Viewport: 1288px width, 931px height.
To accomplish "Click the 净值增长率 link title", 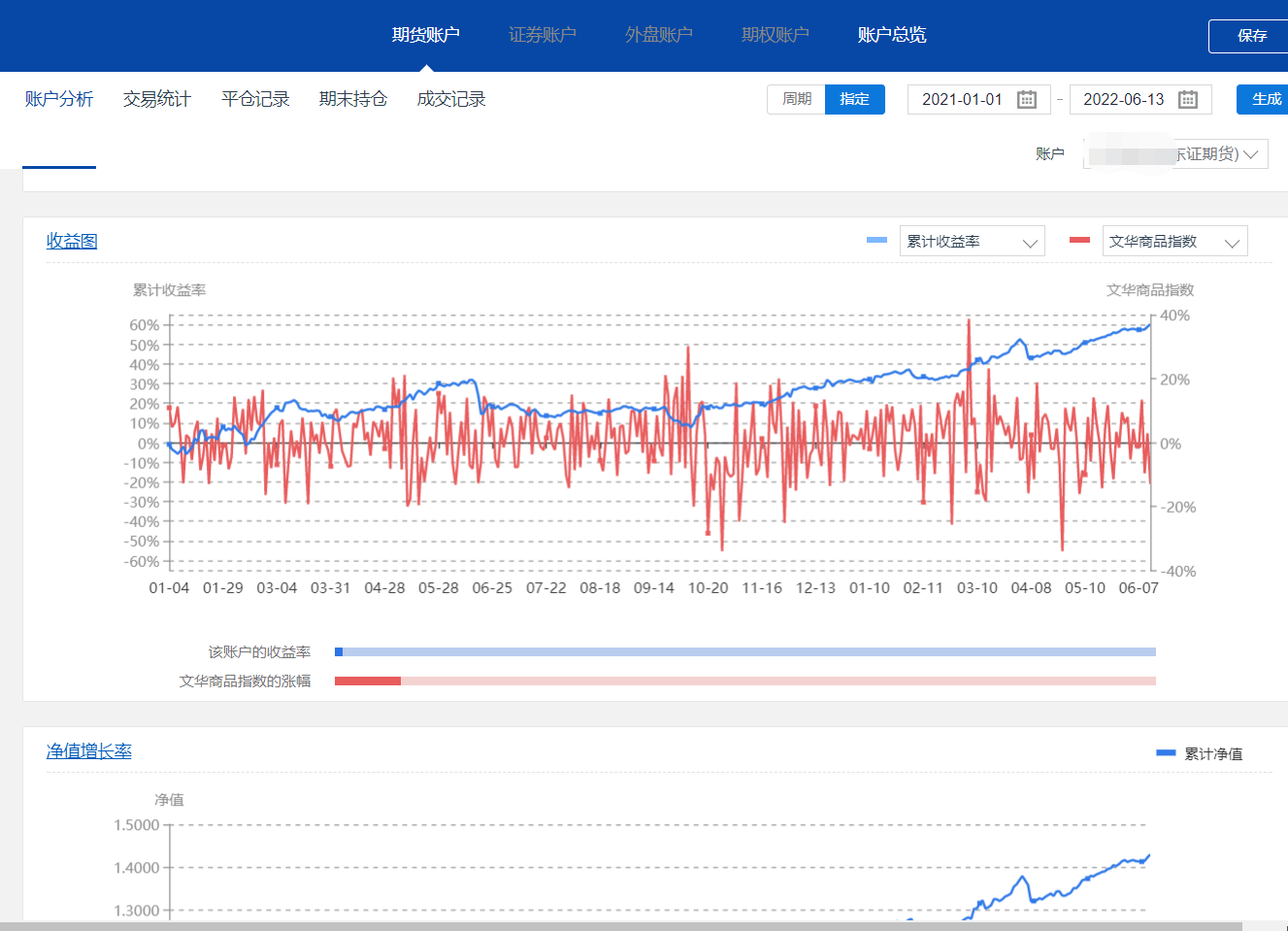I will (x=89, y=750).
